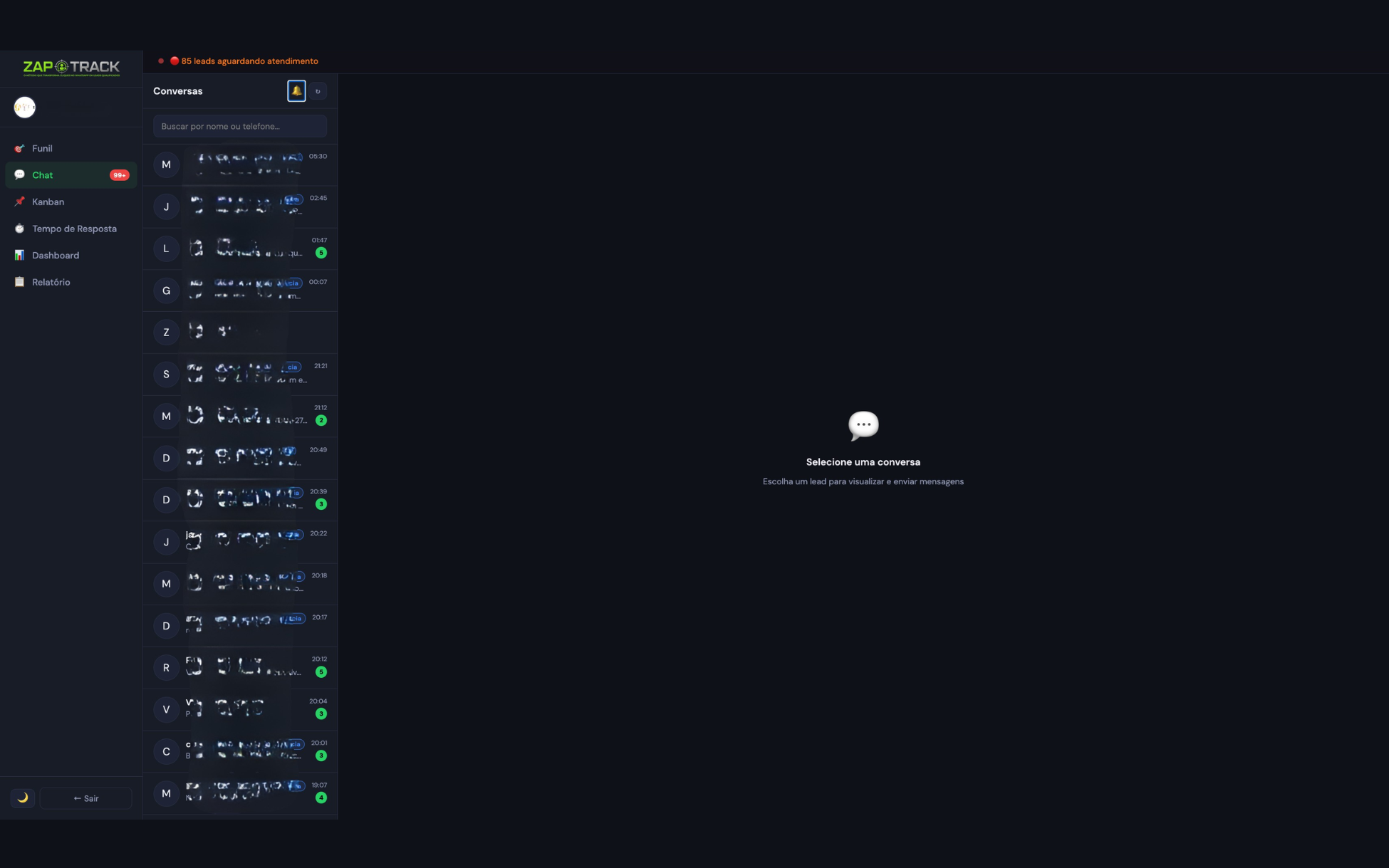Open the Funil menu item

point(42,148)
